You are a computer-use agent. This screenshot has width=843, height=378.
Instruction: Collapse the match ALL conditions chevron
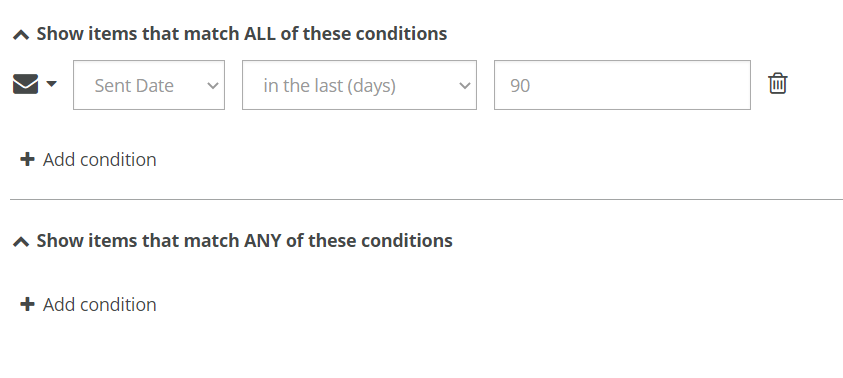click(20, 35)
